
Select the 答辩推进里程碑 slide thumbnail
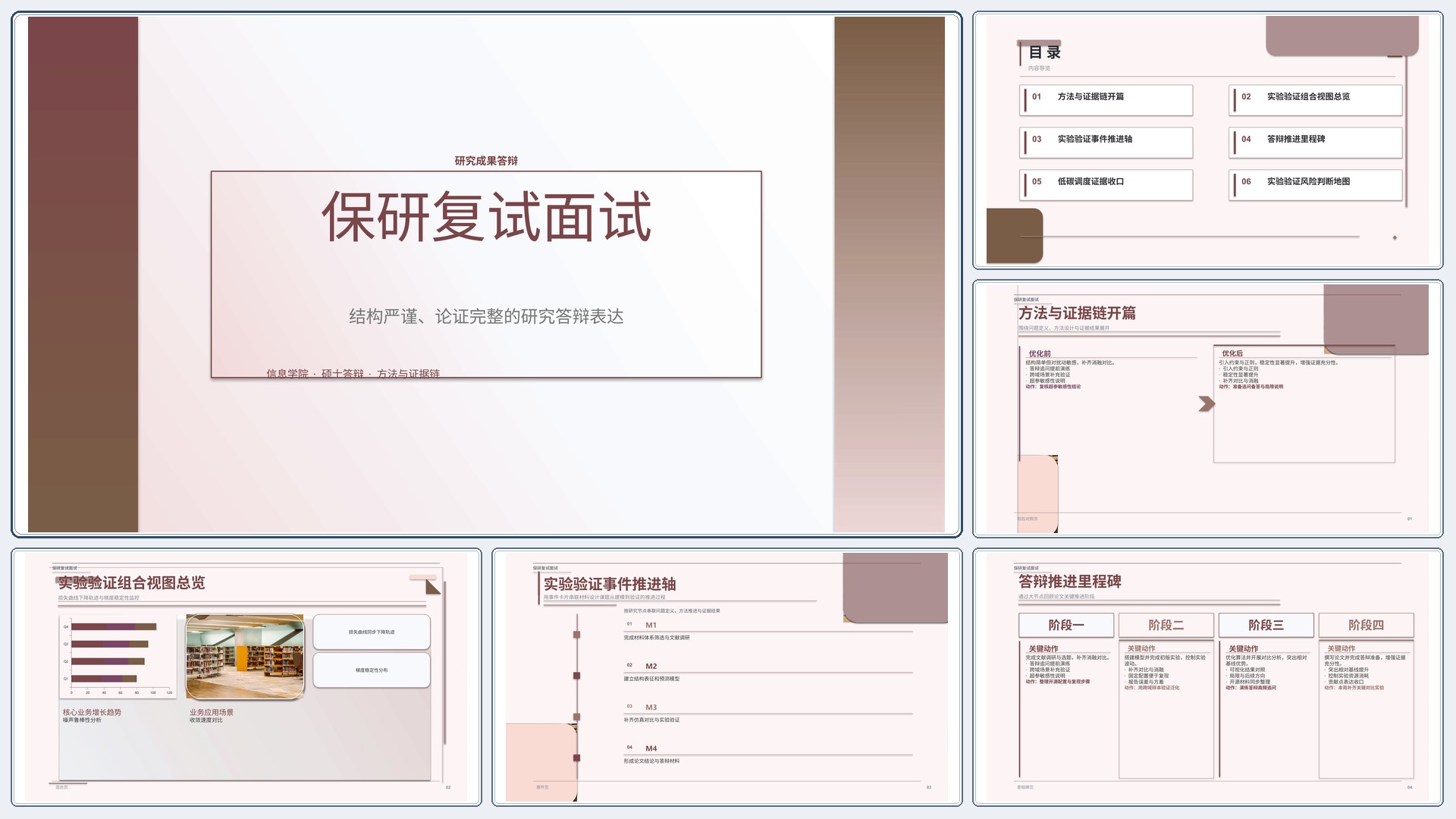pos(1208,677)
